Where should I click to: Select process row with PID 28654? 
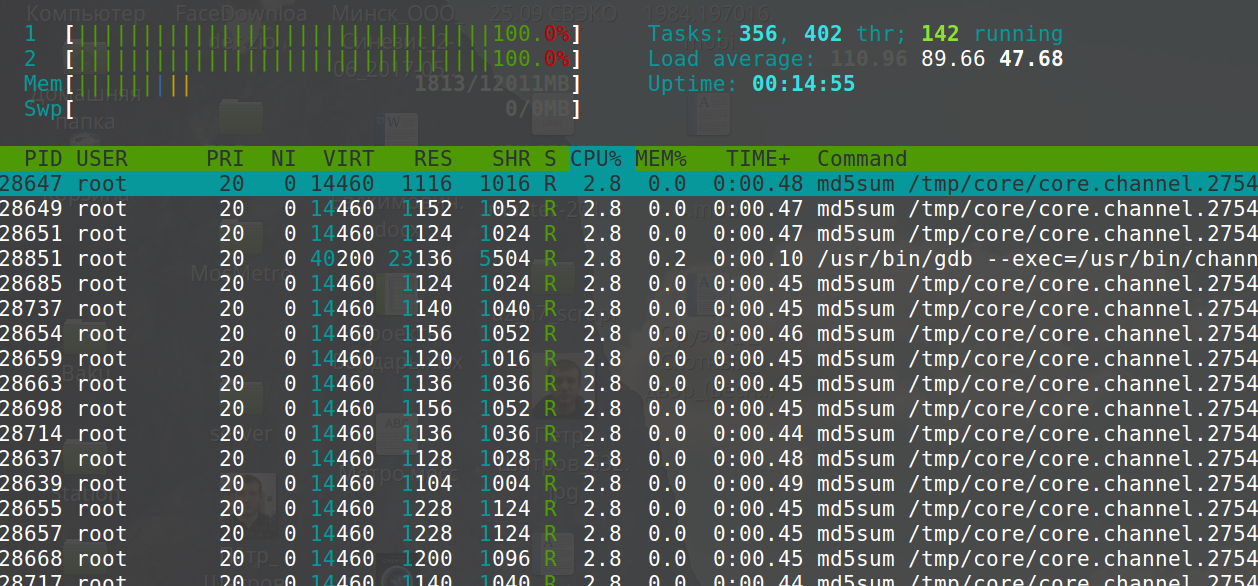(629, 334)
